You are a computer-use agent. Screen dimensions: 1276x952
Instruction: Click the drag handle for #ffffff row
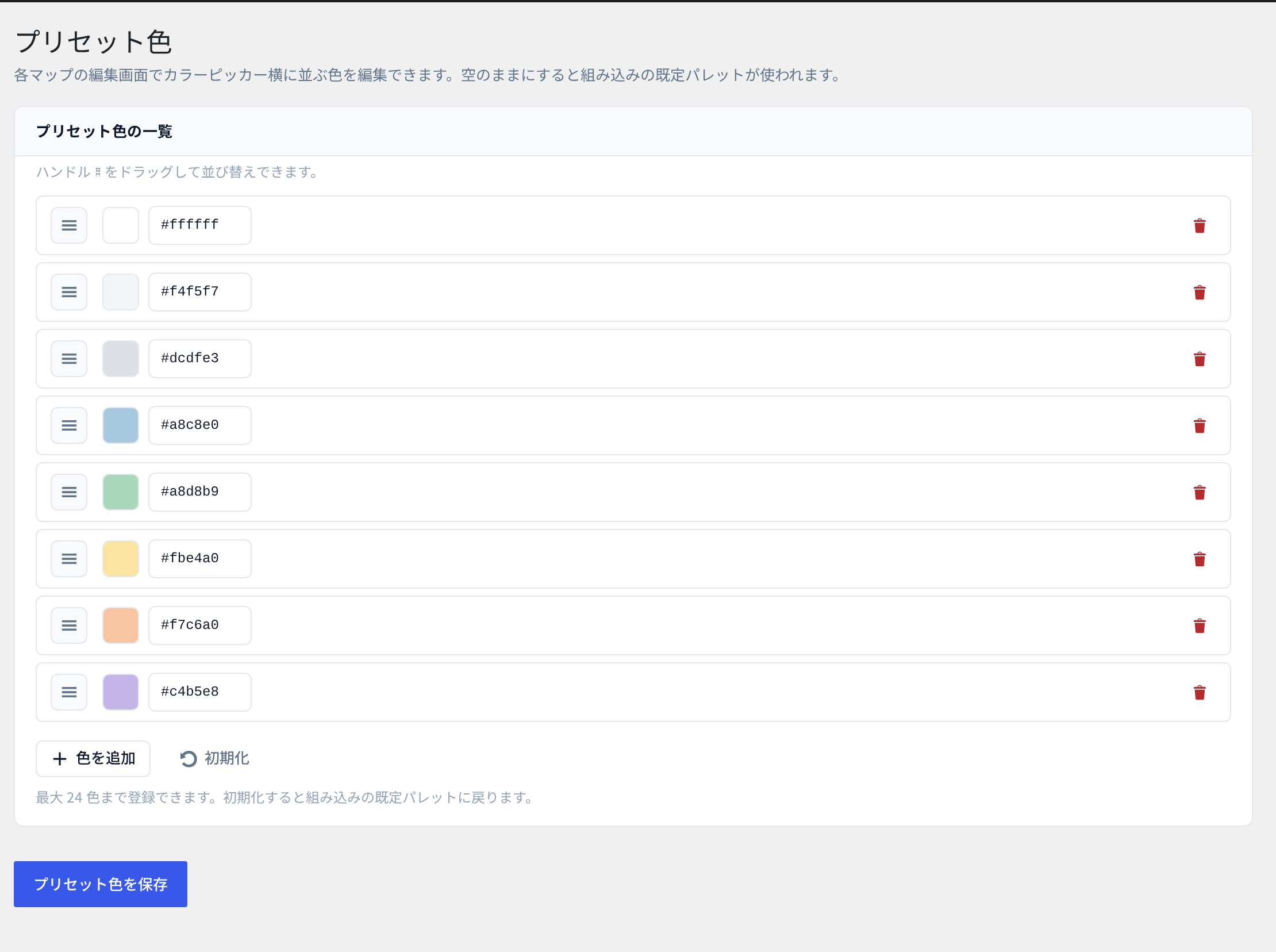point(69,225)
